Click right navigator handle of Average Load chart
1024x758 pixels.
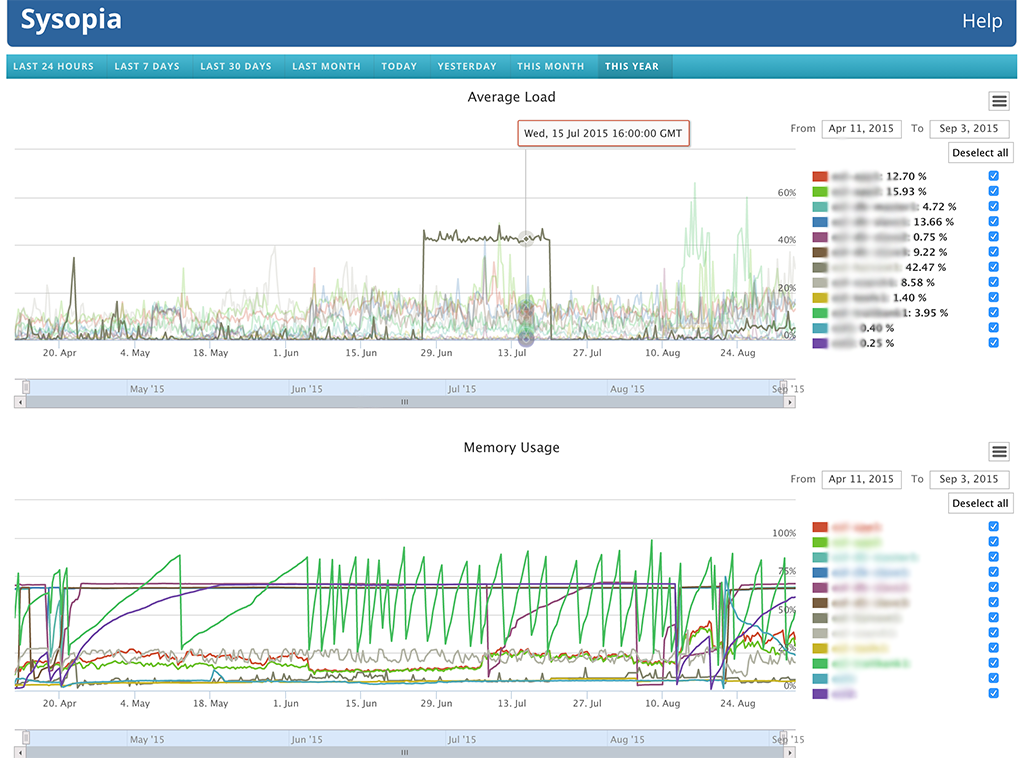pyautogui.click(x=783, y=387)
